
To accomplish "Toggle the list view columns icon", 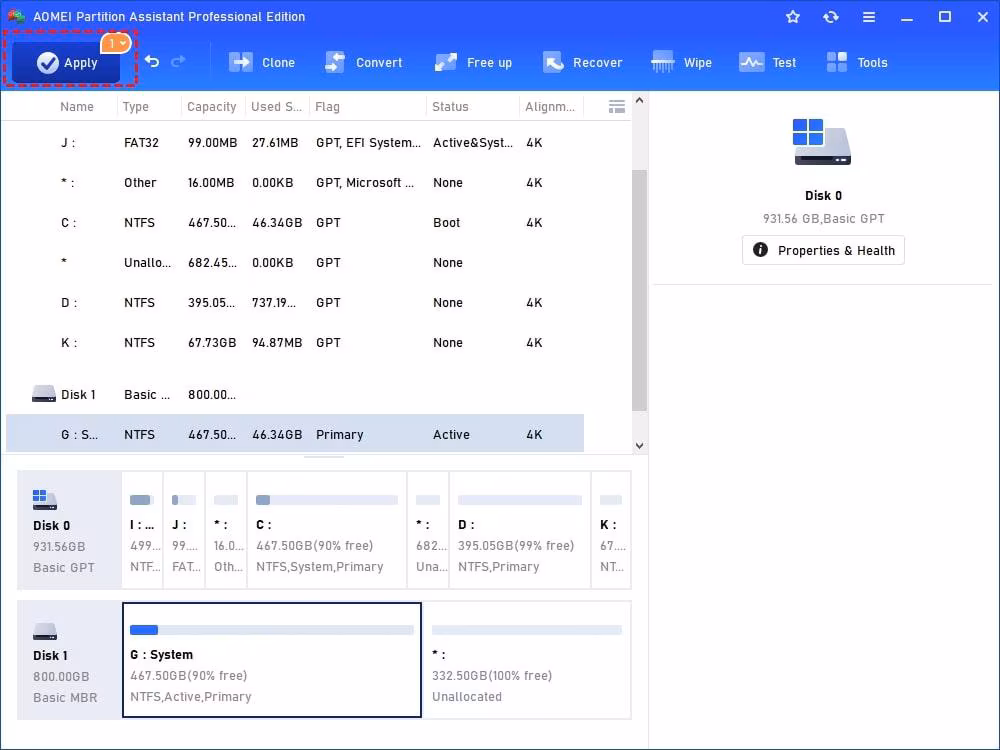I will click(617, 107).
